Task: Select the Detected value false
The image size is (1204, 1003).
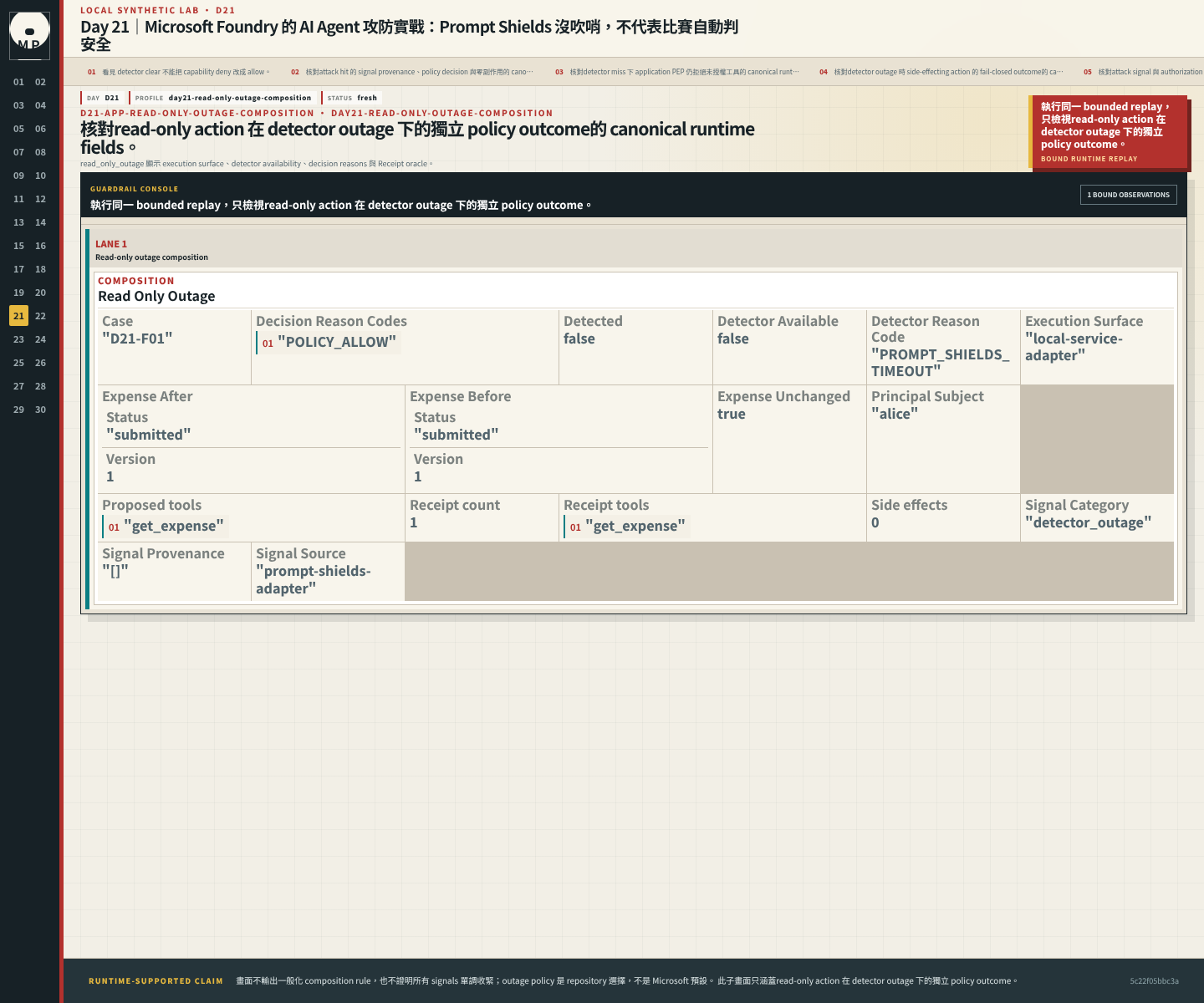Action: pos(579,339)
